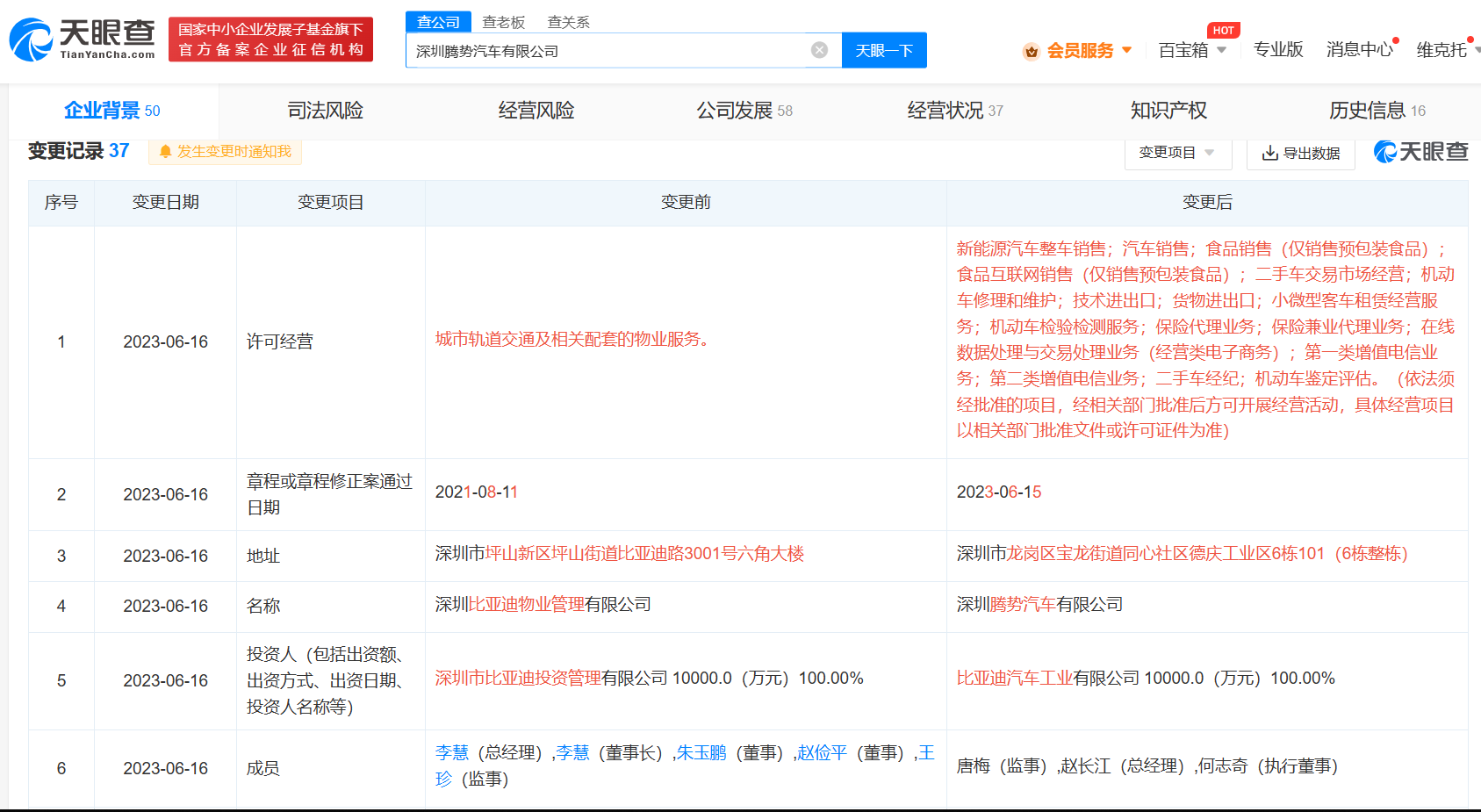The image size is (1481, 812).
Task: Click the 国家中小企业发展子基金旗下 red banner
Action: (270, 40)
